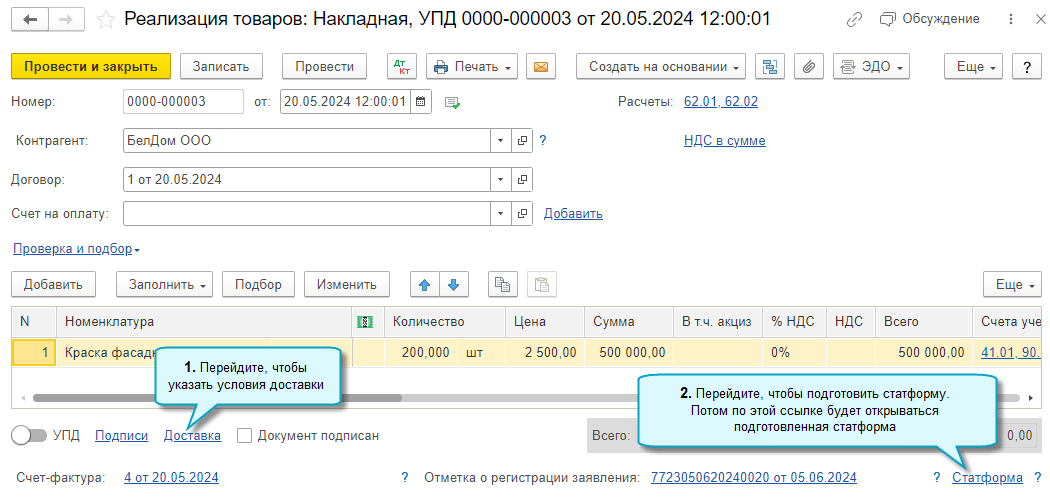Open related documents structure icon
1050x499 pixels.
(x=770, y=66)
